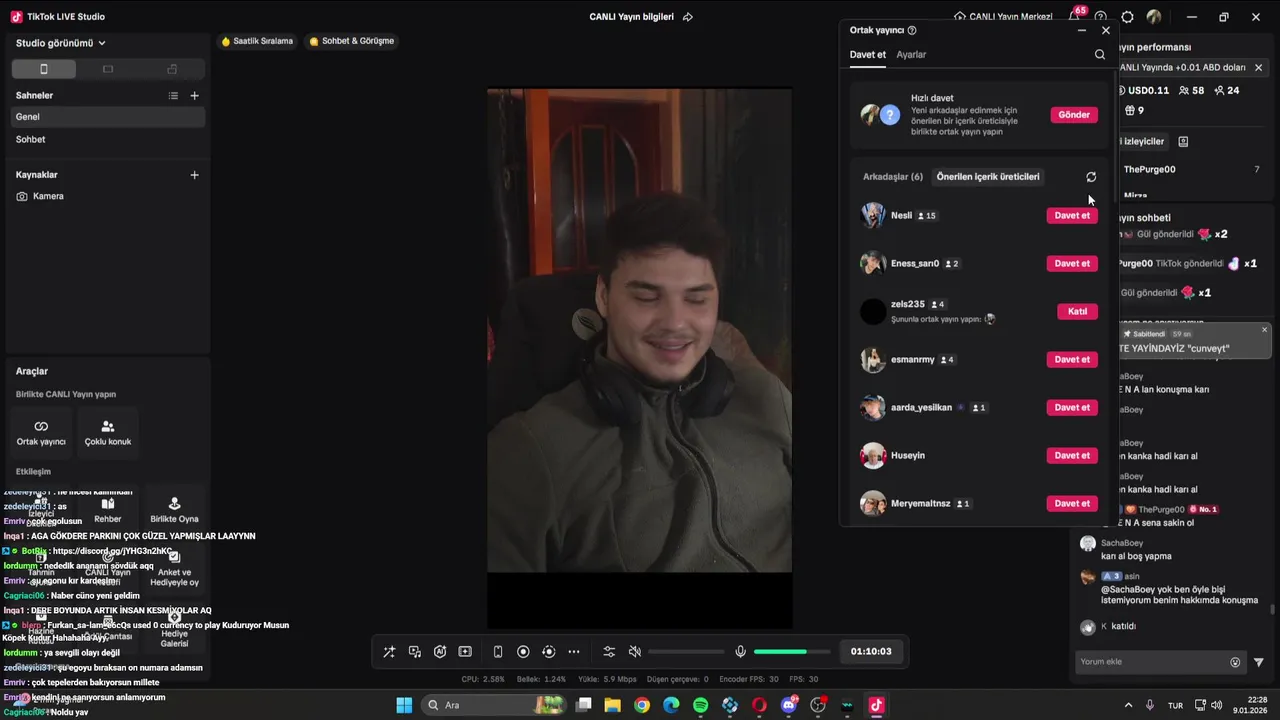1280x720 pixels.
Task: Open CANLI Yayın bilgileri share arrow icon
Action: (687, 17)
